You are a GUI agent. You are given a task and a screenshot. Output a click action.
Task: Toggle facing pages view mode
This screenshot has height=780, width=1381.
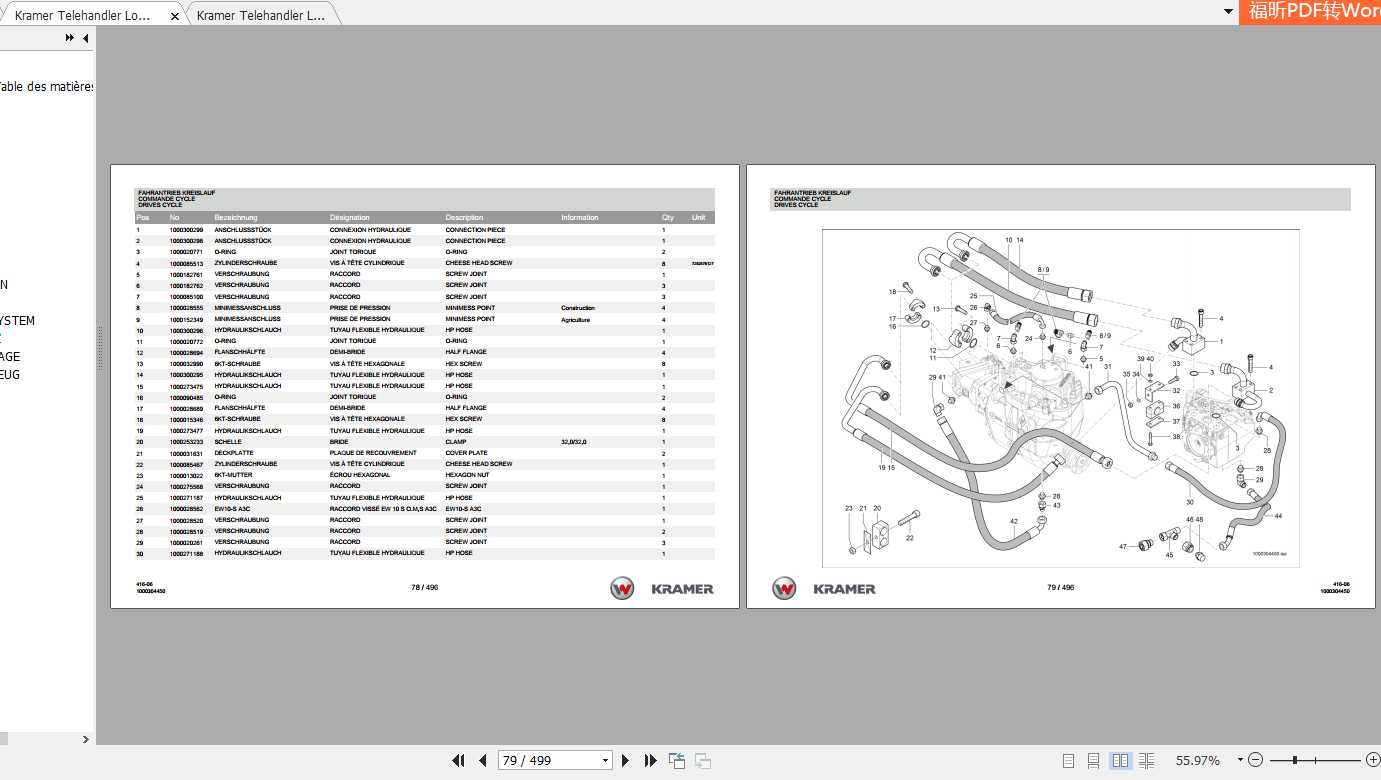pyautogui.click(x=1120, y=761)
